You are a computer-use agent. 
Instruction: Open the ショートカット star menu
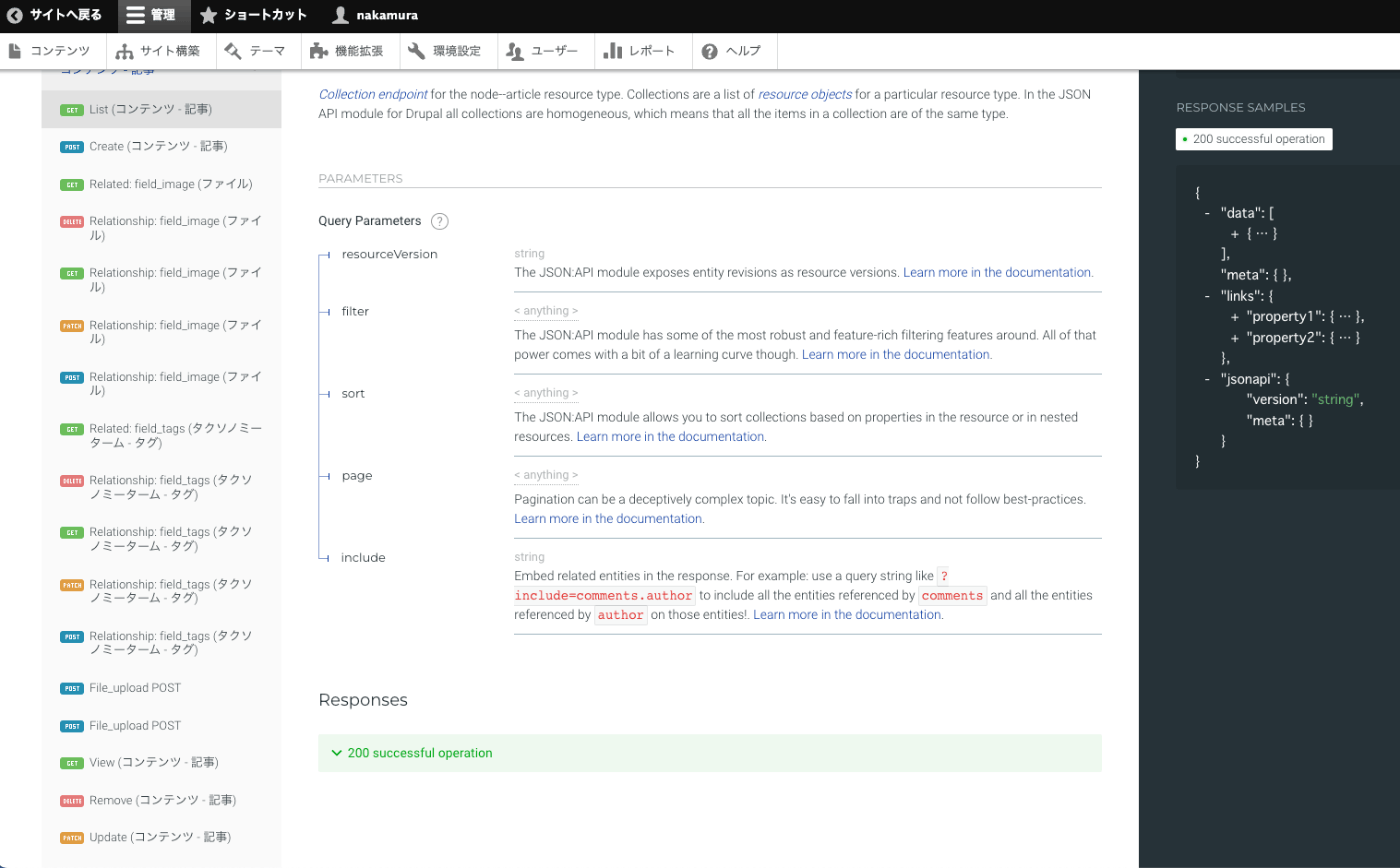click(x=253, y=16)
